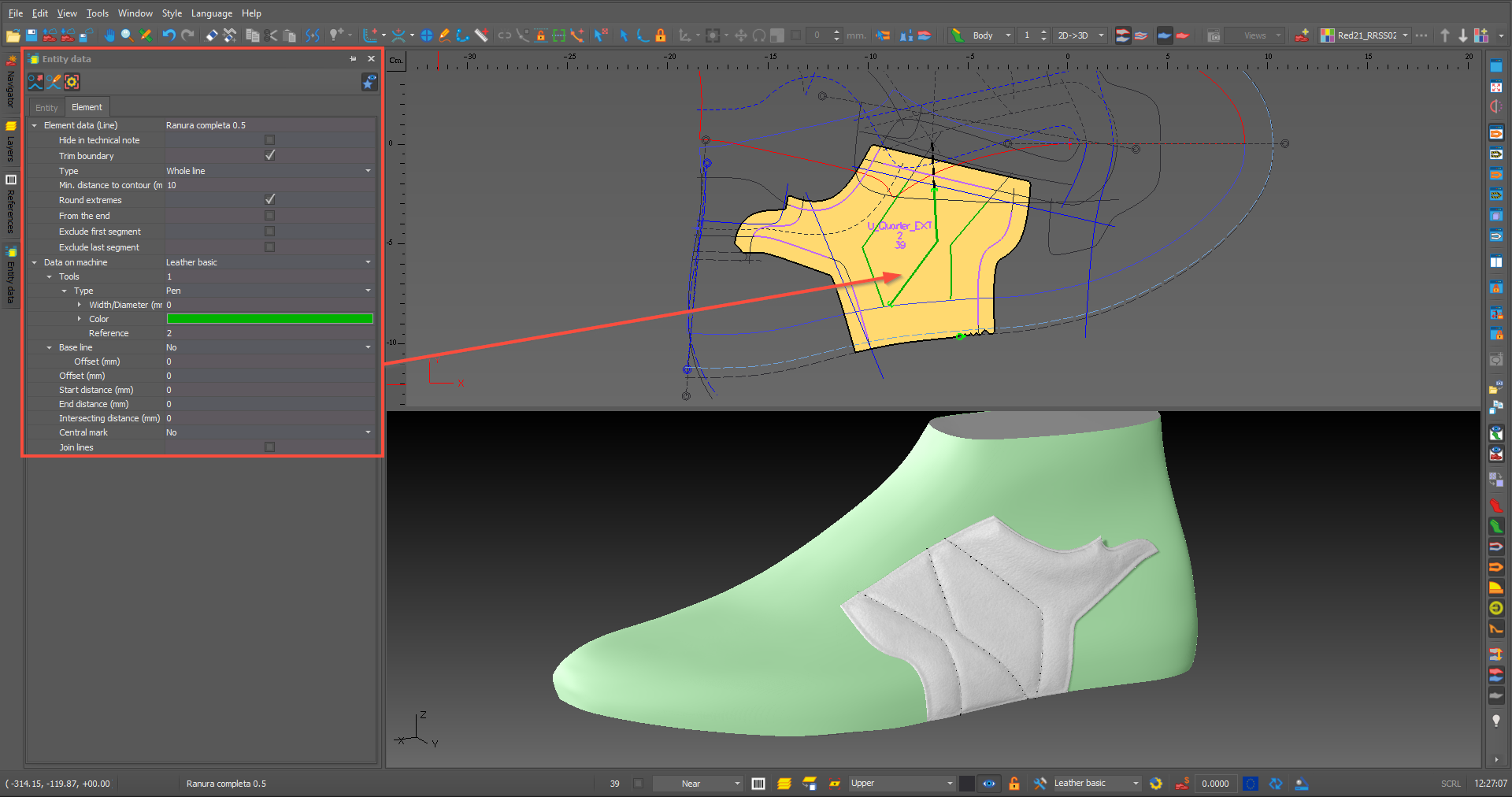Switch to the Entity tab

pos(46,108)
